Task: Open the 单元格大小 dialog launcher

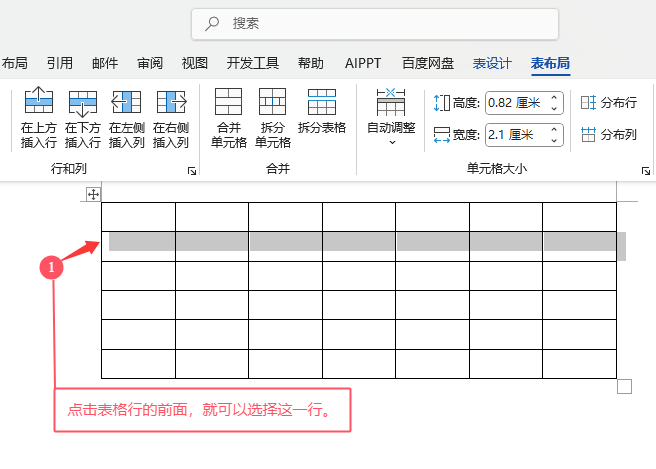Action: [646, 171]
